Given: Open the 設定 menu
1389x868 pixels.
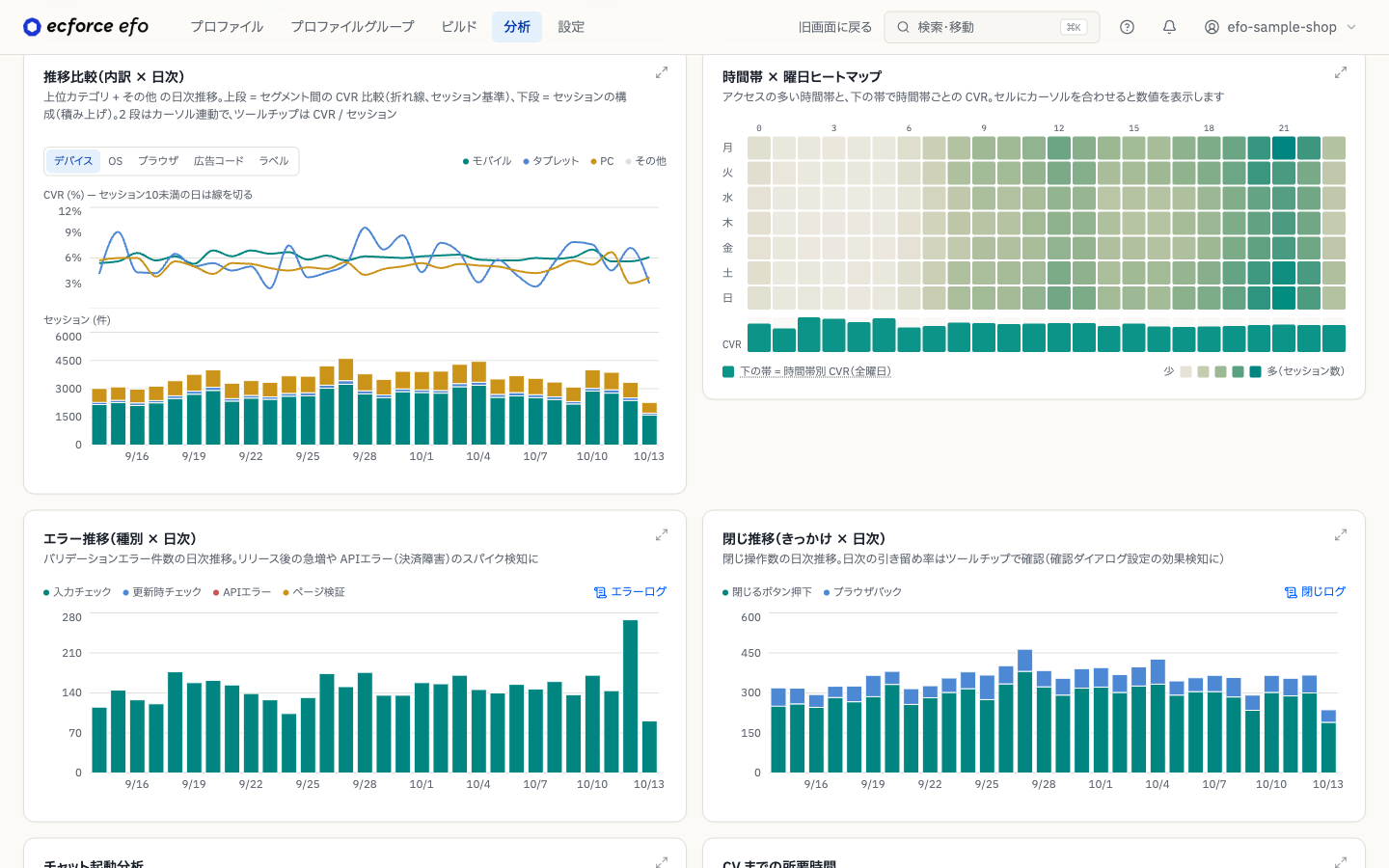Looking at the screenshot, I should (571, 27).
